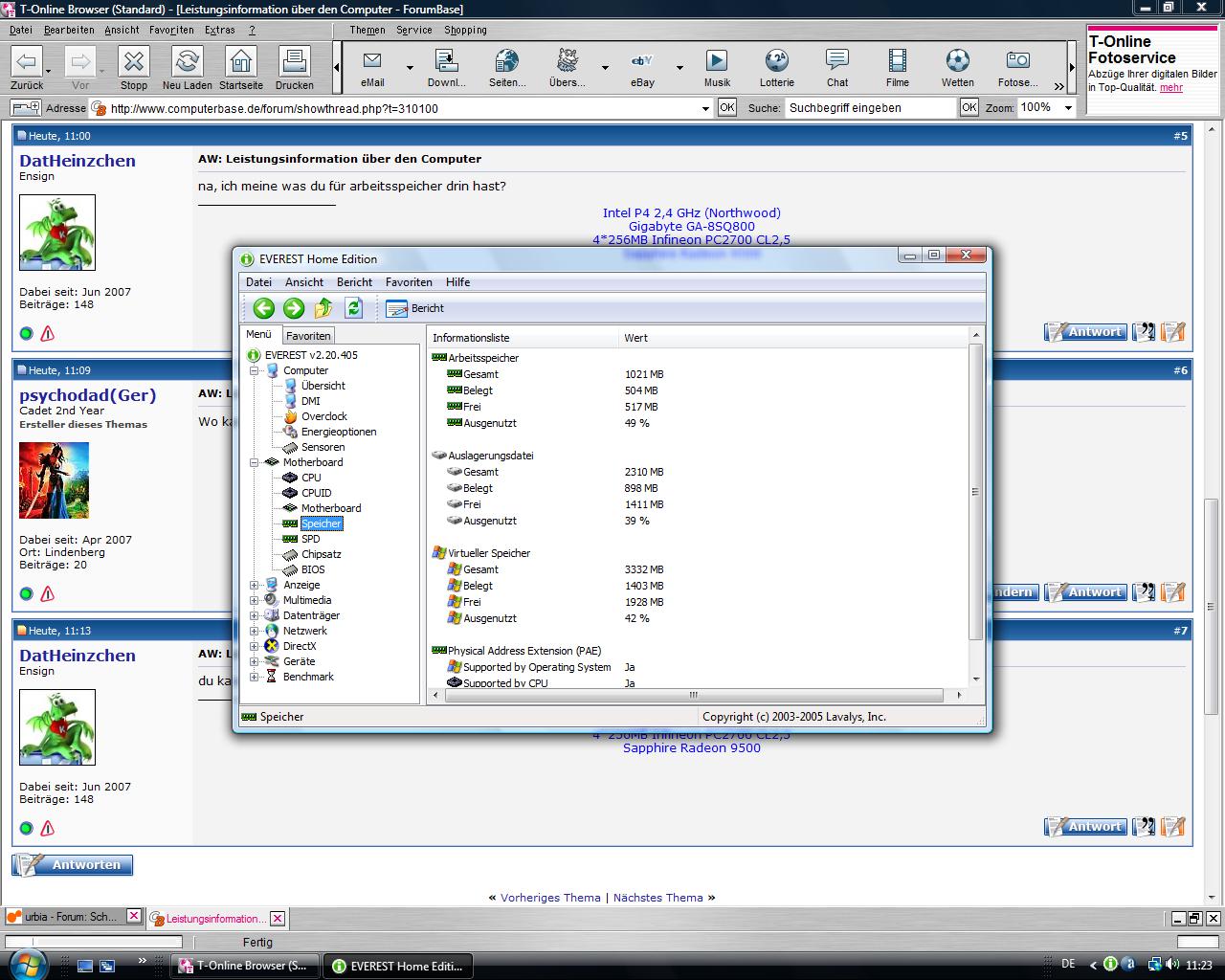Click the DatHeinzchen avatar in post #5
The height and width of the screenshot is (980, 1225).
(57, 233)
